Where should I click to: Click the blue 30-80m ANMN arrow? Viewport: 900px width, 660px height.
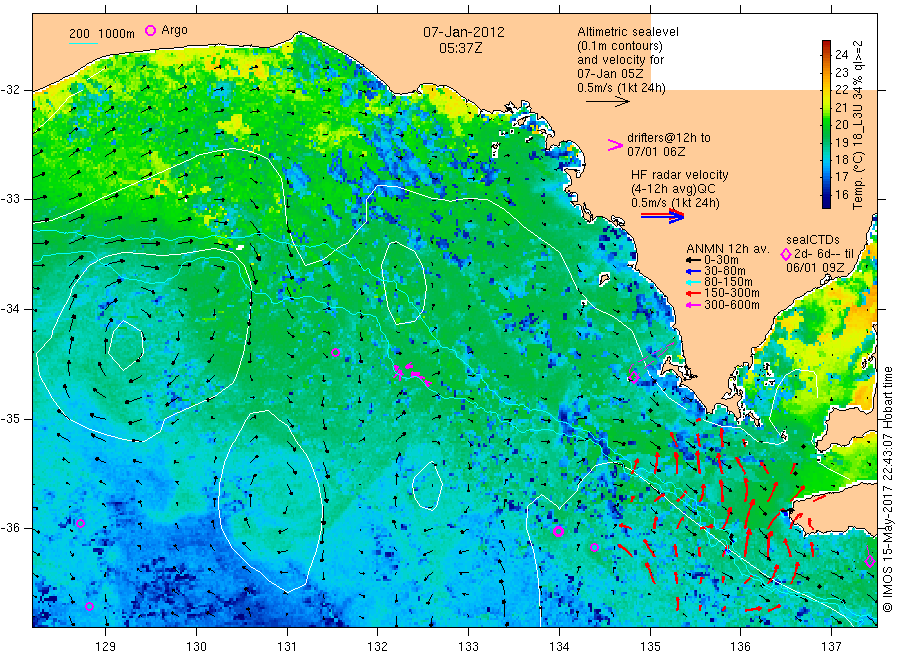click(x=693, y=271)
